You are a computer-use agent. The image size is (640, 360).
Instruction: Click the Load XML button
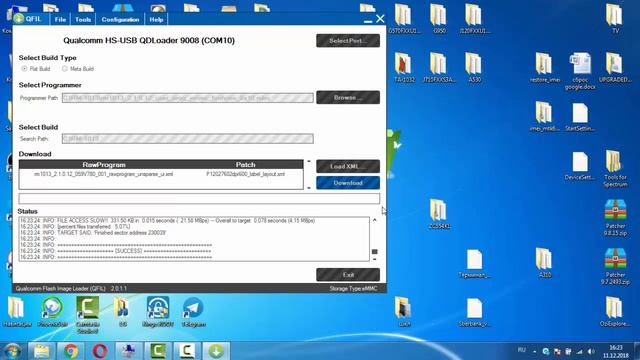point(348,166)
